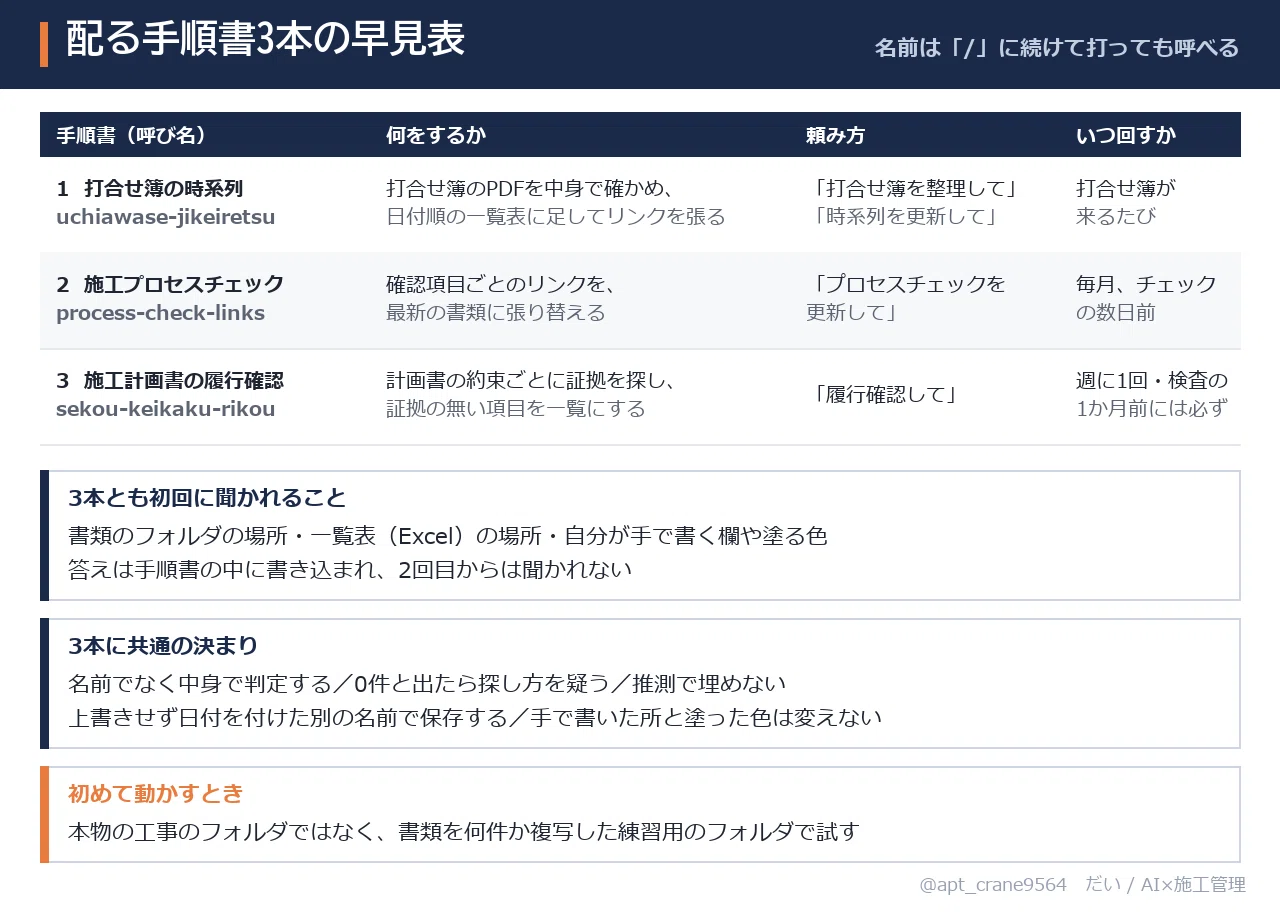Click the phrase "「打合せ簿を整理して」"
Image resolution: width=1280 pixels, height=915 pixels.
916,188
